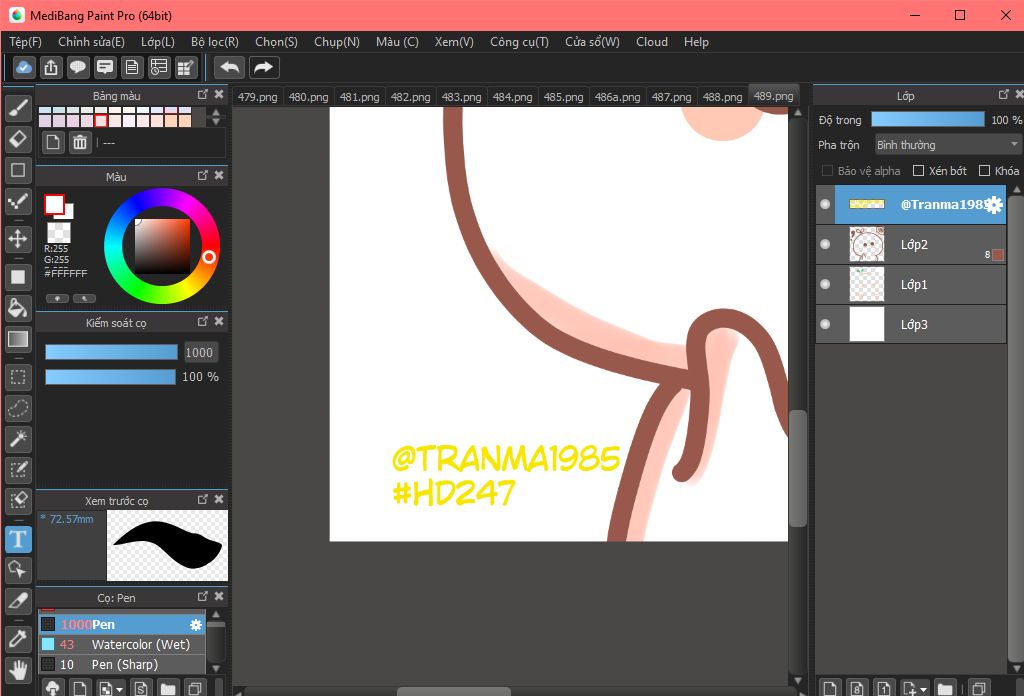The image size is (1024, 696).
Task: Select the Shape rectangle tool
Action: (x=18, y=170)
